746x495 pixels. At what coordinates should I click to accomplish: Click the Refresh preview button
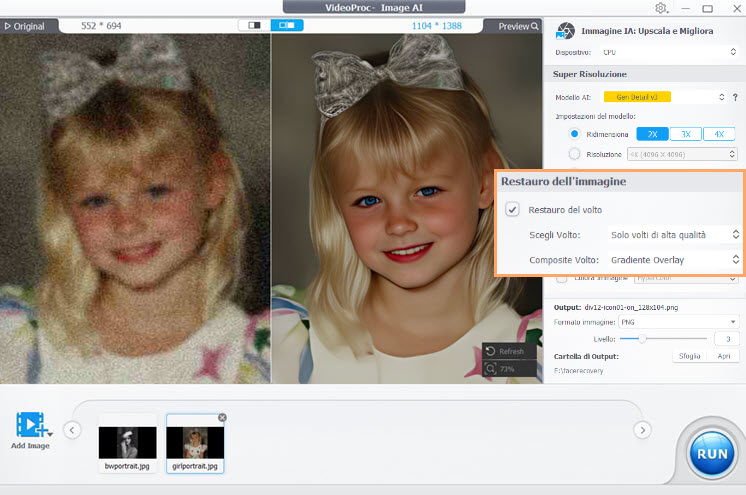click(x=510, y=351)
